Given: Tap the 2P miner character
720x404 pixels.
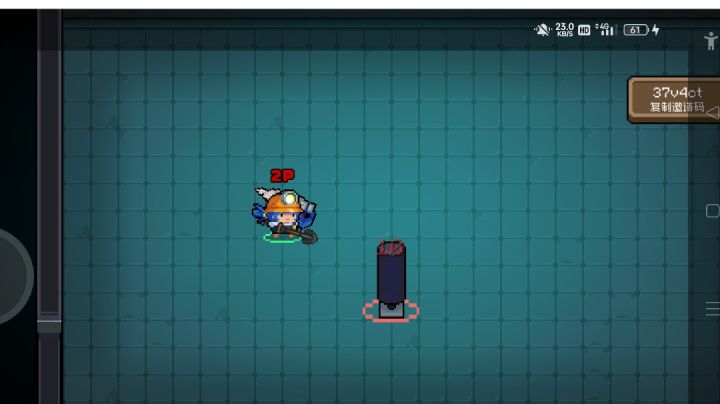Looking at the screenshot, I should [285, 215].
